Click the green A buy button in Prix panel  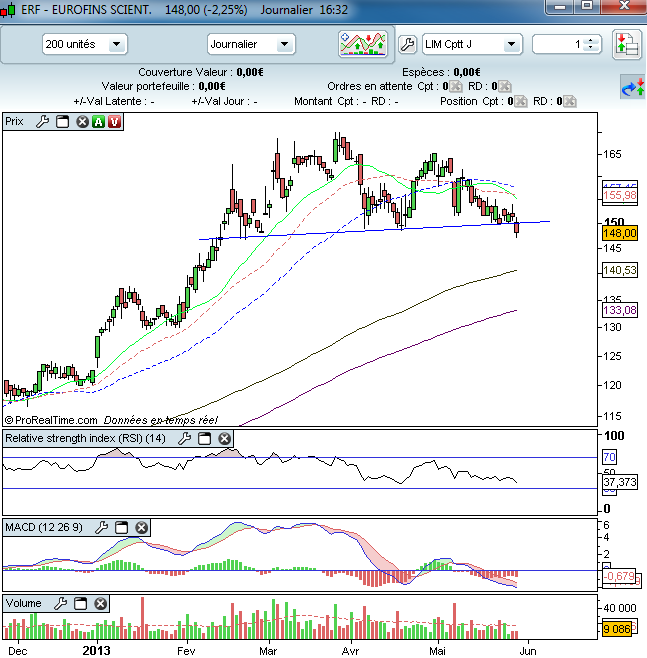coord(99,122)
